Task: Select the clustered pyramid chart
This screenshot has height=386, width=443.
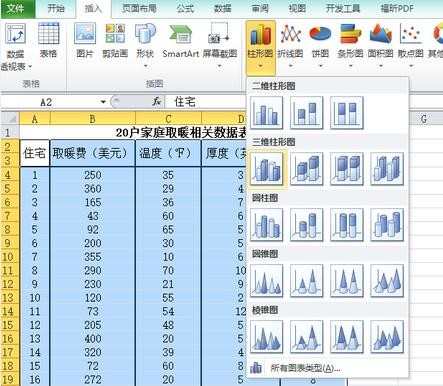Action: pos(266,337)
